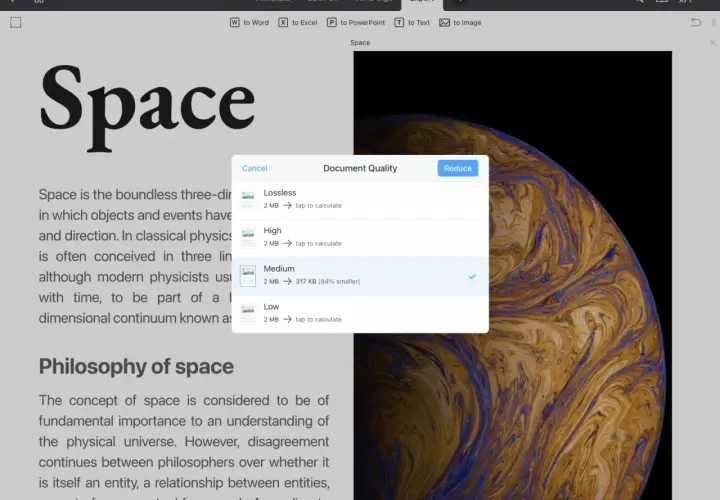Image resolution: width=720 pixels, height=500 pixels.
Task: Click the undo arrow icon
Action: [696, 22]
